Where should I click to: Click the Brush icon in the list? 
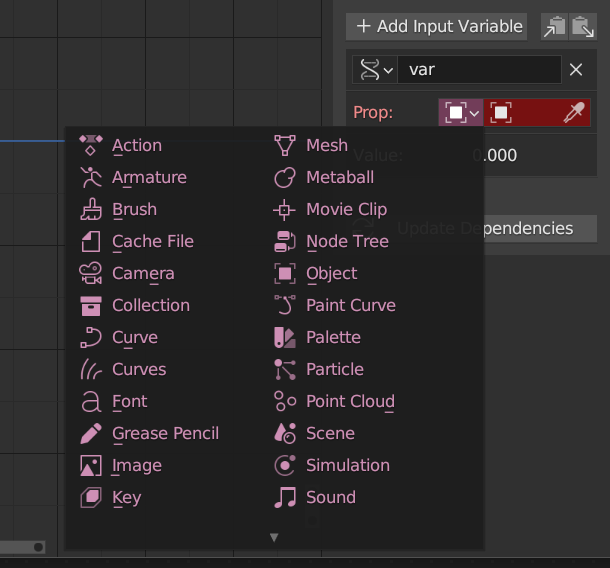click(91, 209)
